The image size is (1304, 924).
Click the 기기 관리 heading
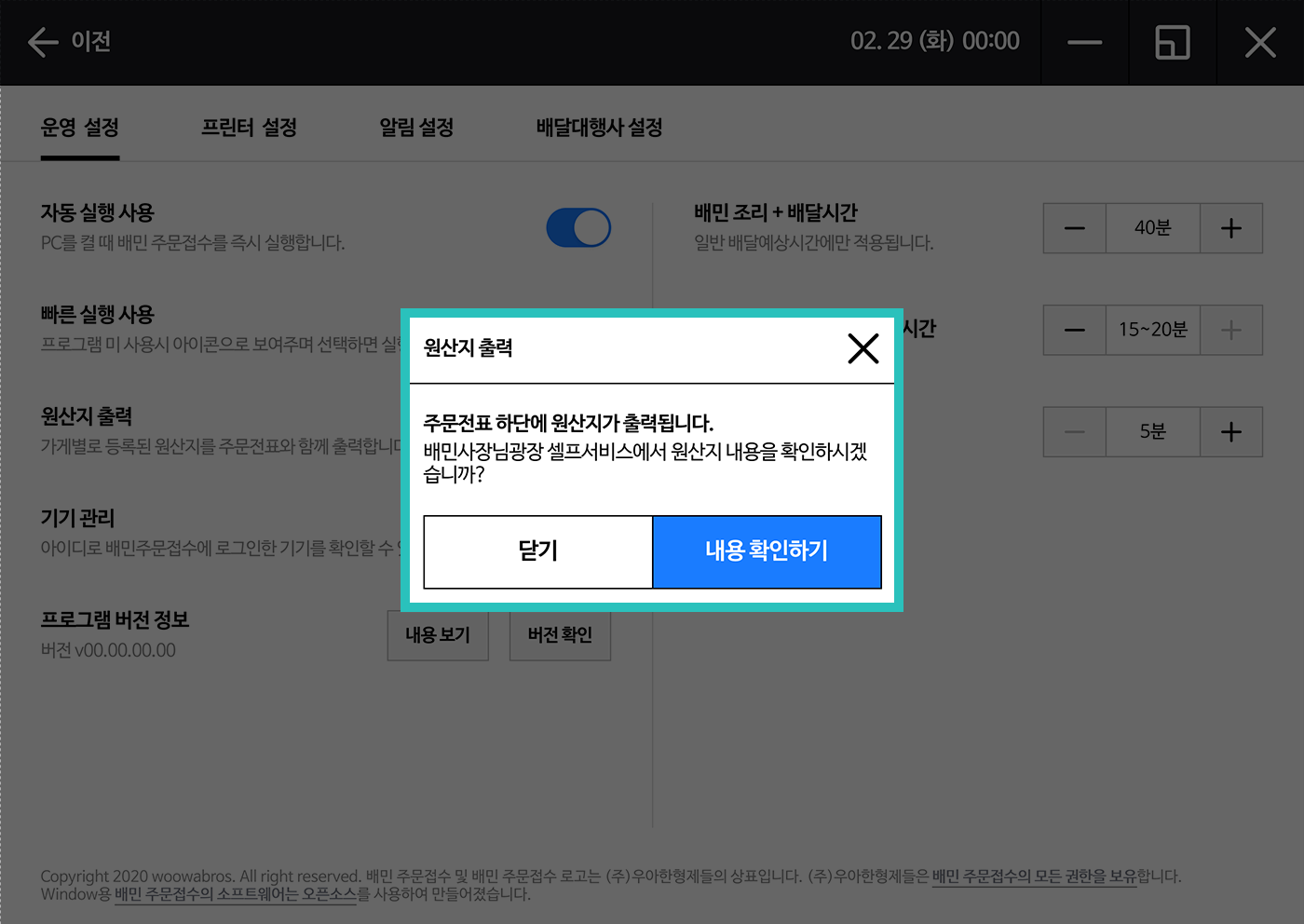click(77, 518)
